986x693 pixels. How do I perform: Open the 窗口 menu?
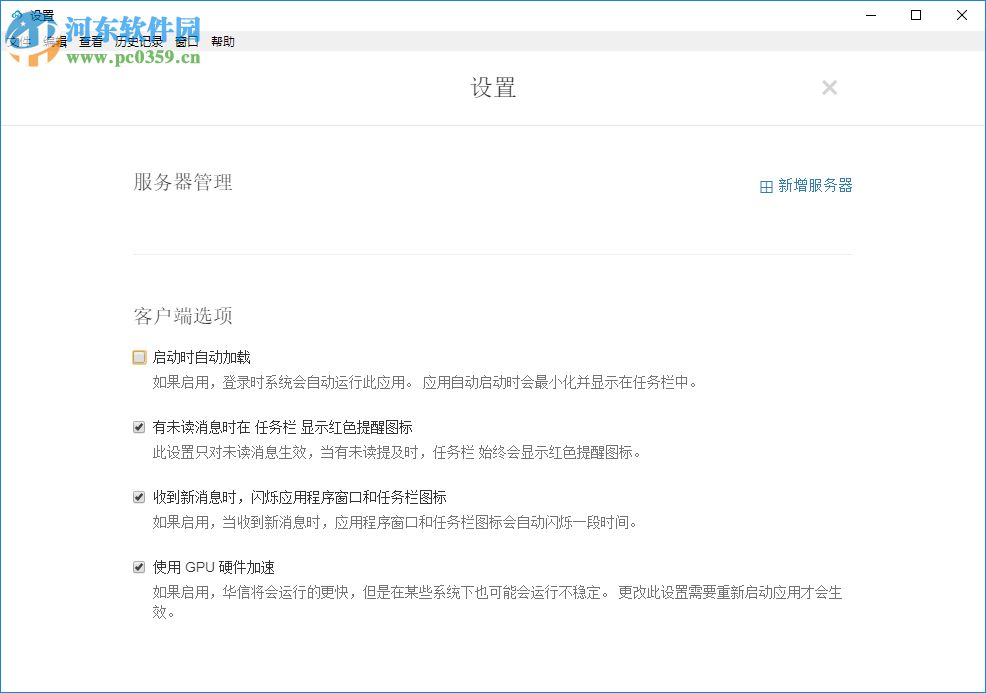click(x=186, y=41)
